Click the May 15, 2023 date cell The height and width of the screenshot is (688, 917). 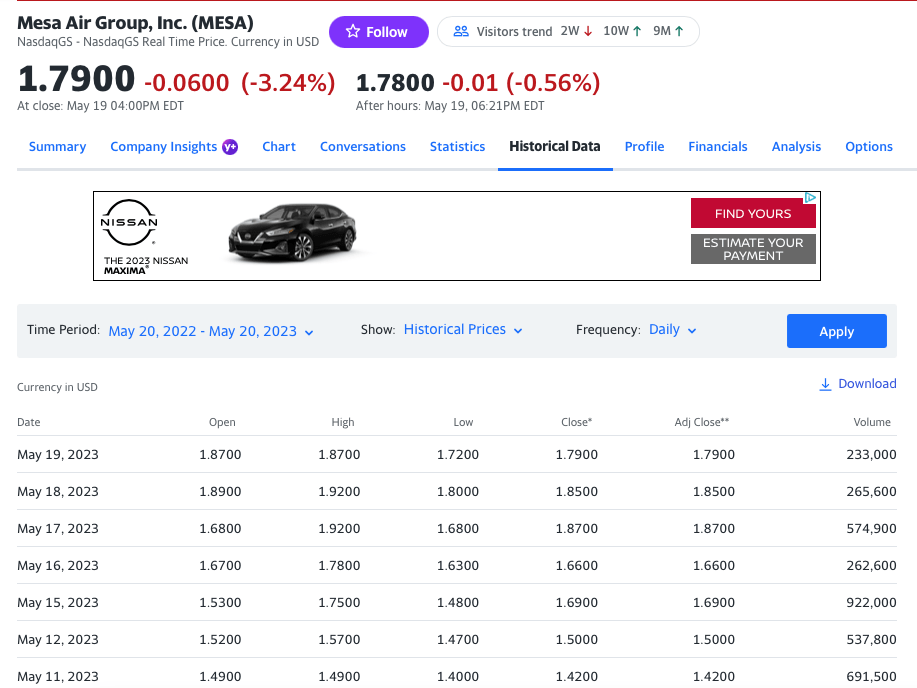(x=58, y=603)
